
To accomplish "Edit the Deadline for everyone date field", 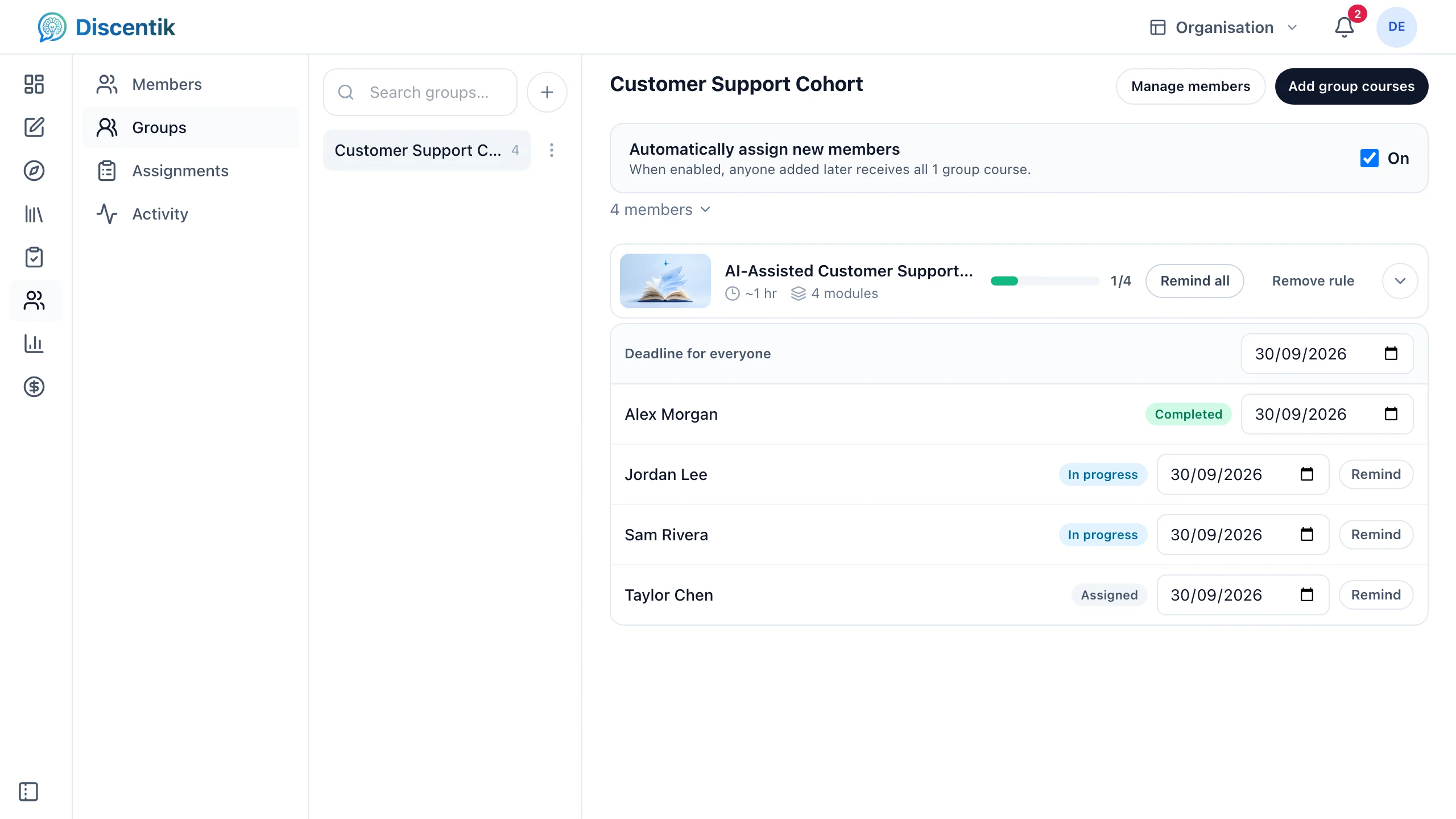I will tap(1327, 354).
